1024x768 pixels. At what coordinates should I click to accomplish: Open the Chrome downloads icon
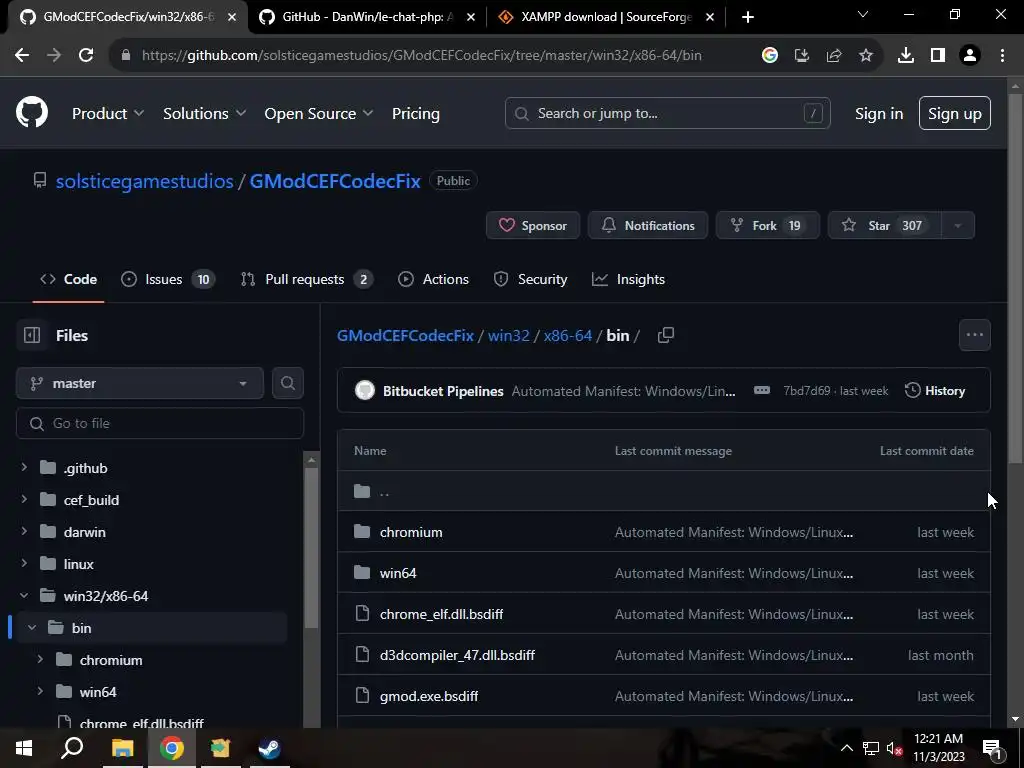[905, 56]
